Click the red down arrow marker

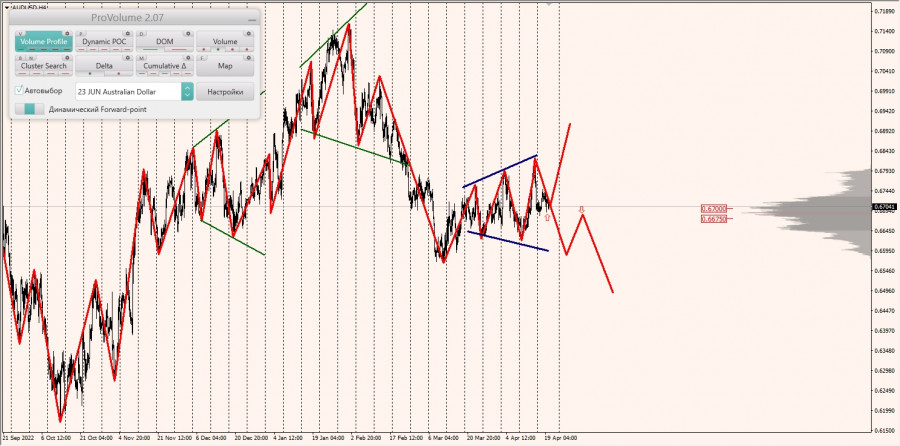tap(581, 210)
